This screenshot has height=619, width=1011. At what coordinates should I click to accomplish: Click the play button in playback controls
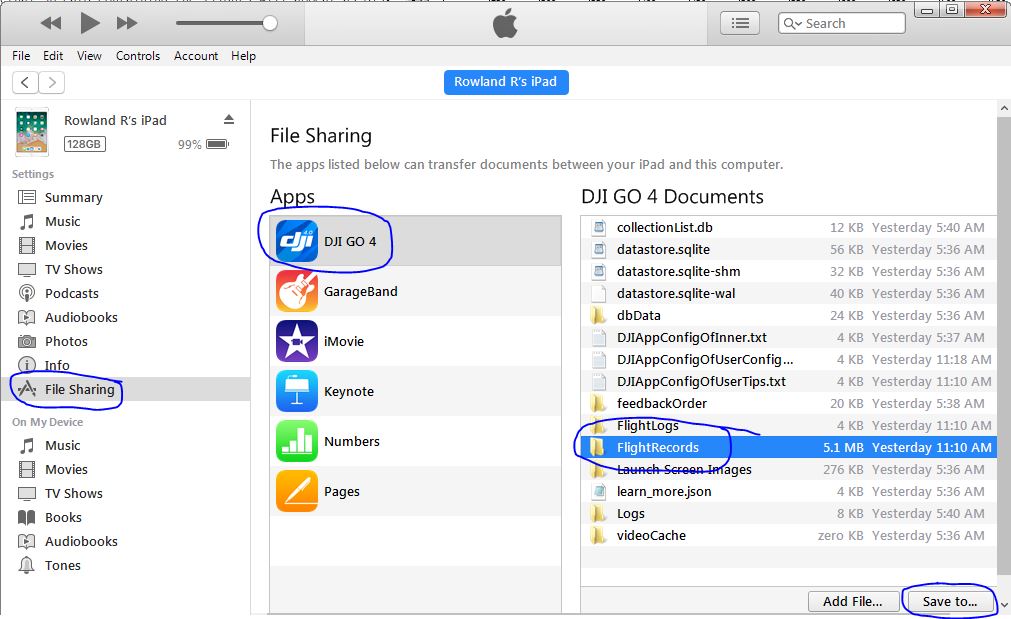click(x=90, y=22)
